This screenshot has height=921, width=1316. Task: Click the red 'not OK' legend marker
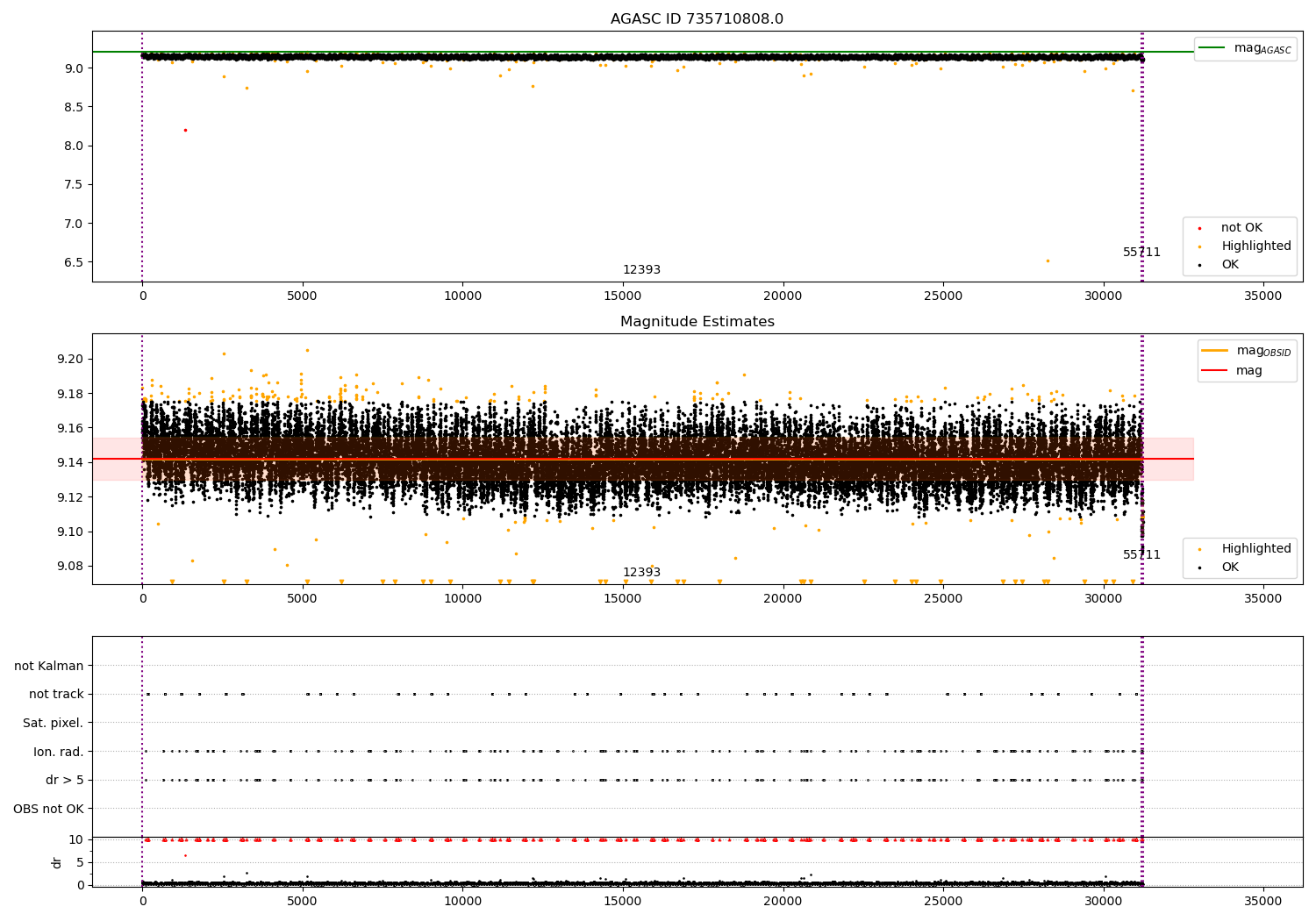[x=1200, y=228]
